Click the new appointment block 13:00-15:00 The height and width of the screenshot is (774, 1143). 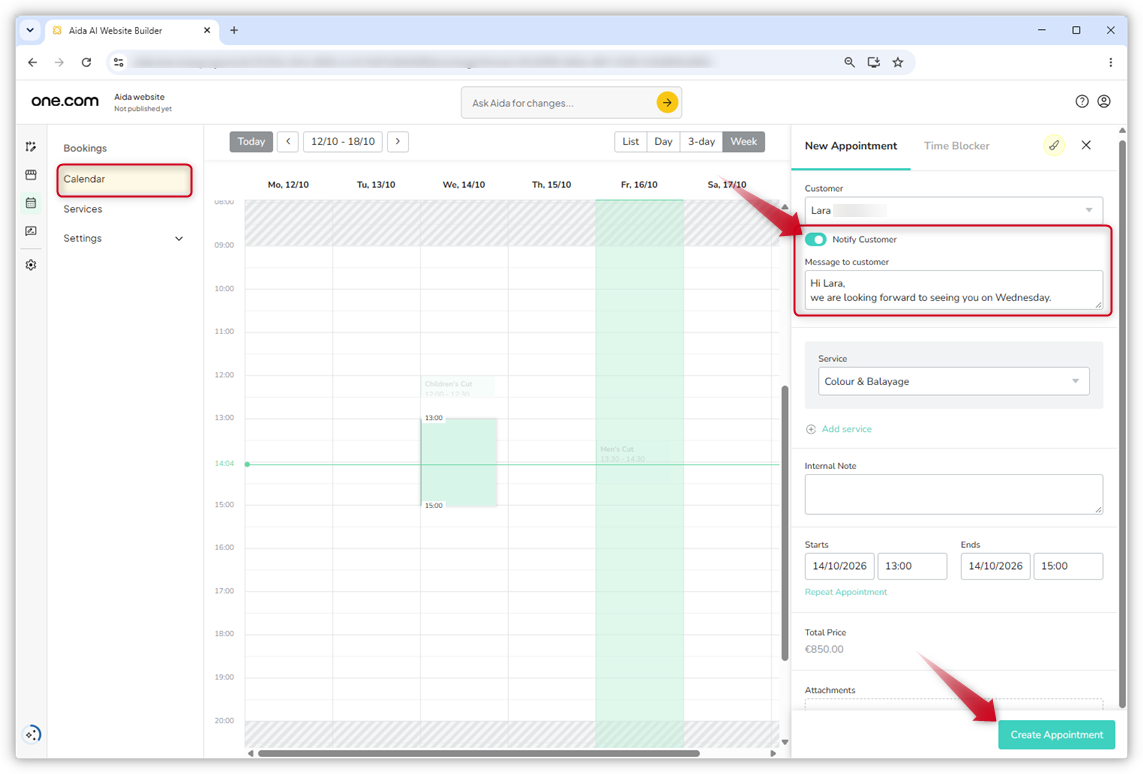pyautogui.click(x=459, y=462)
